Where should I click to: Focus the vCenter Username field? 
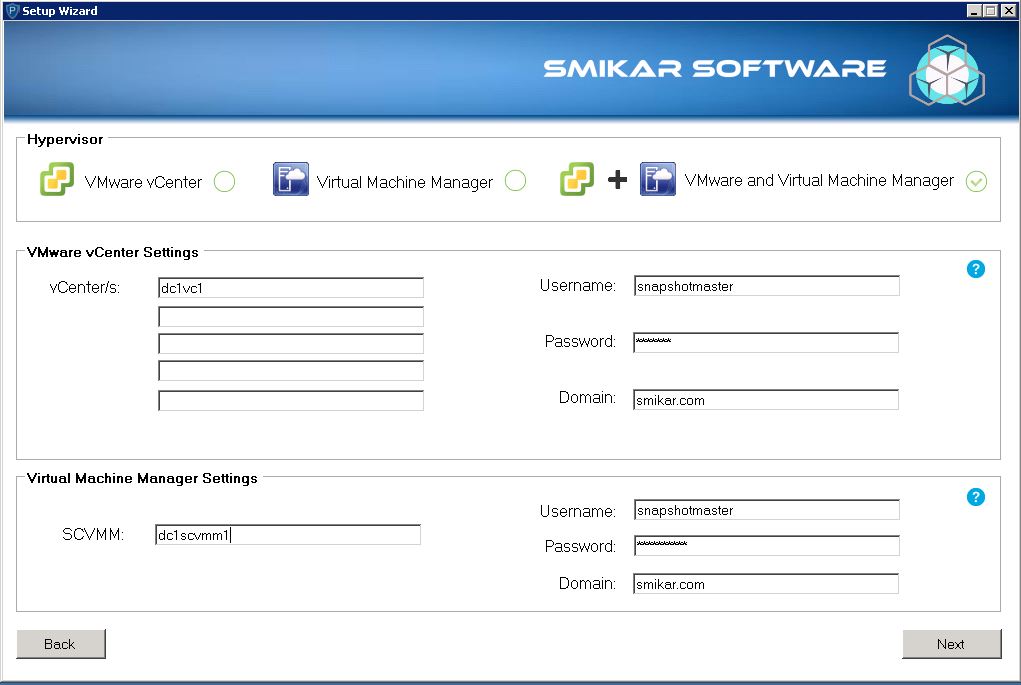click(766, 286)
